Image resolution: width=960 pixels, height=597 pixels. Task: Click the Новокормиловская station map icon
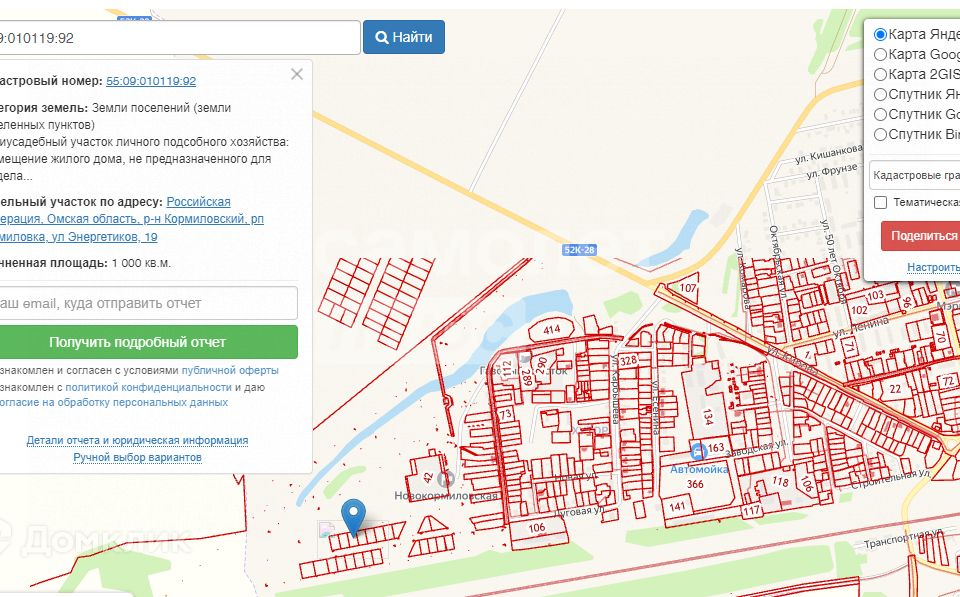click(x=446, y=479)
